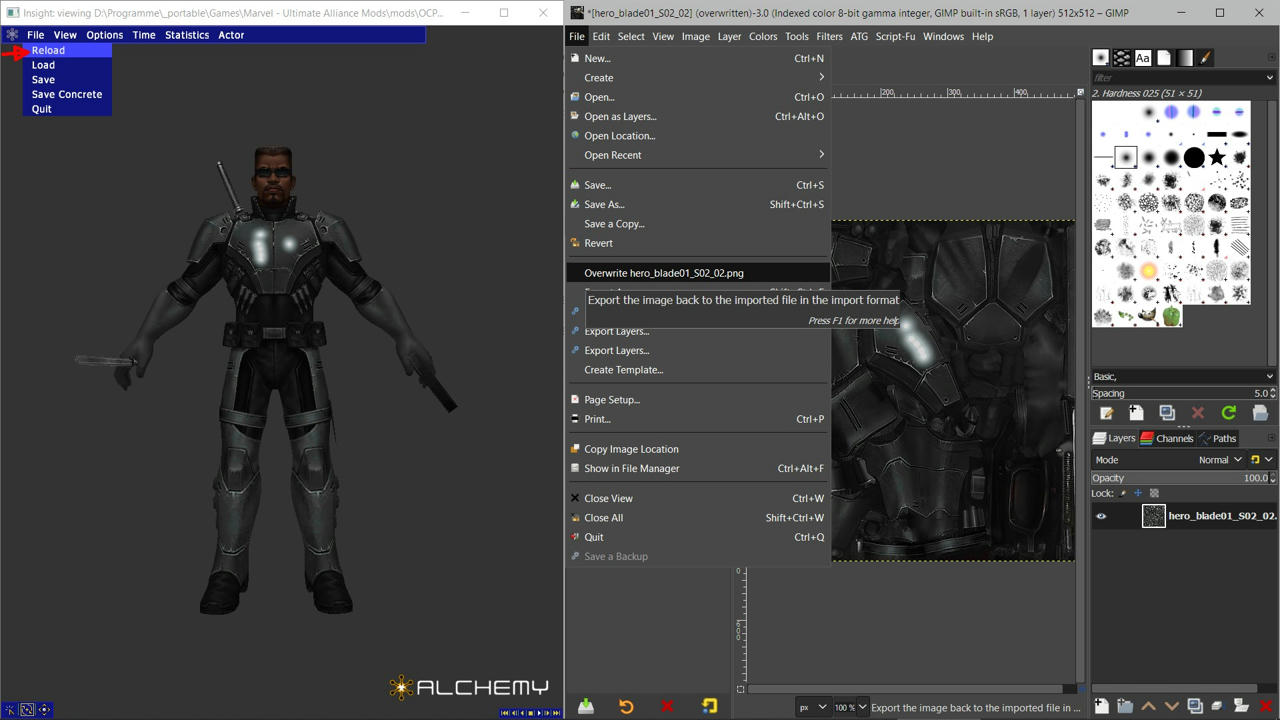
Task: Click the orange restore tool preset icon
Action: click(626, 706)
